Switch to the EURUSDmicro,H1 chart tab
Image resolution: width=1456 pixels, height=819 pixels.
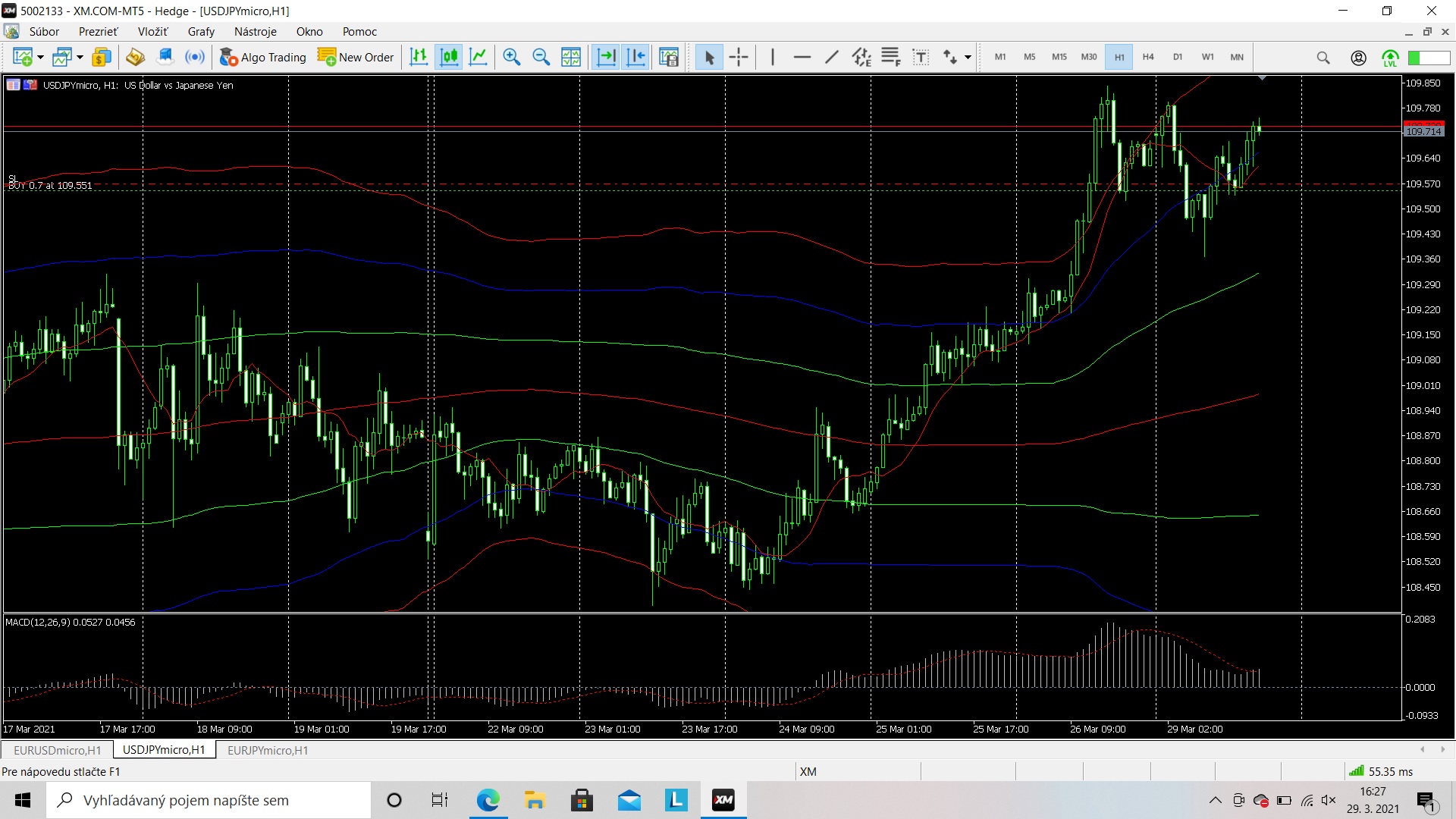[58, 750]
